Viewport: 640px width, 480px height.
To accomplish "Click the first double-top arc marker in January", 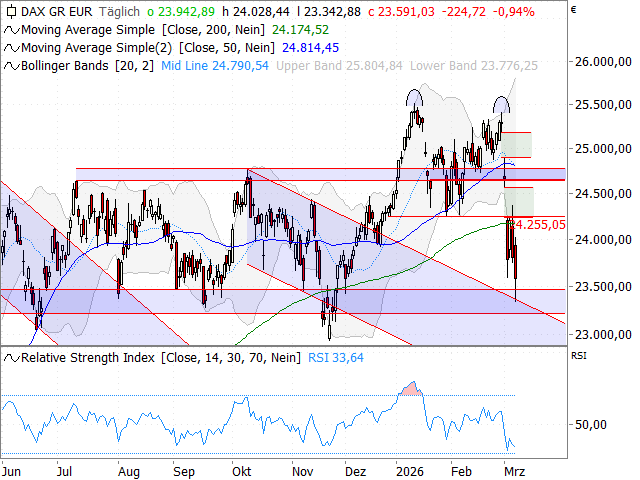I will [x=414, y=97].
